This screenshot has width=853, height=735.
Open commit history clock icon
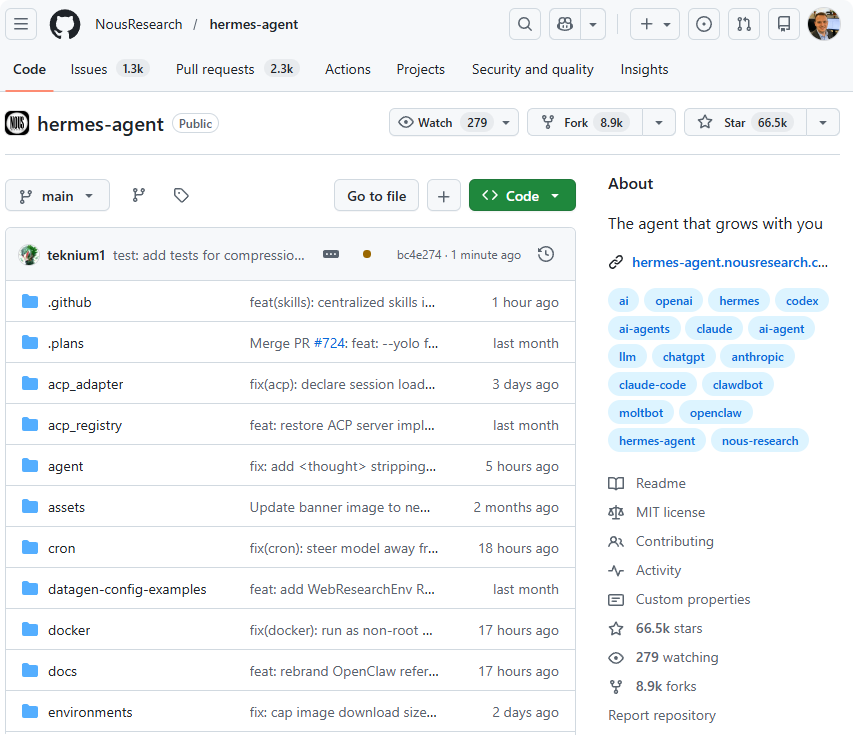pos(546,254)
